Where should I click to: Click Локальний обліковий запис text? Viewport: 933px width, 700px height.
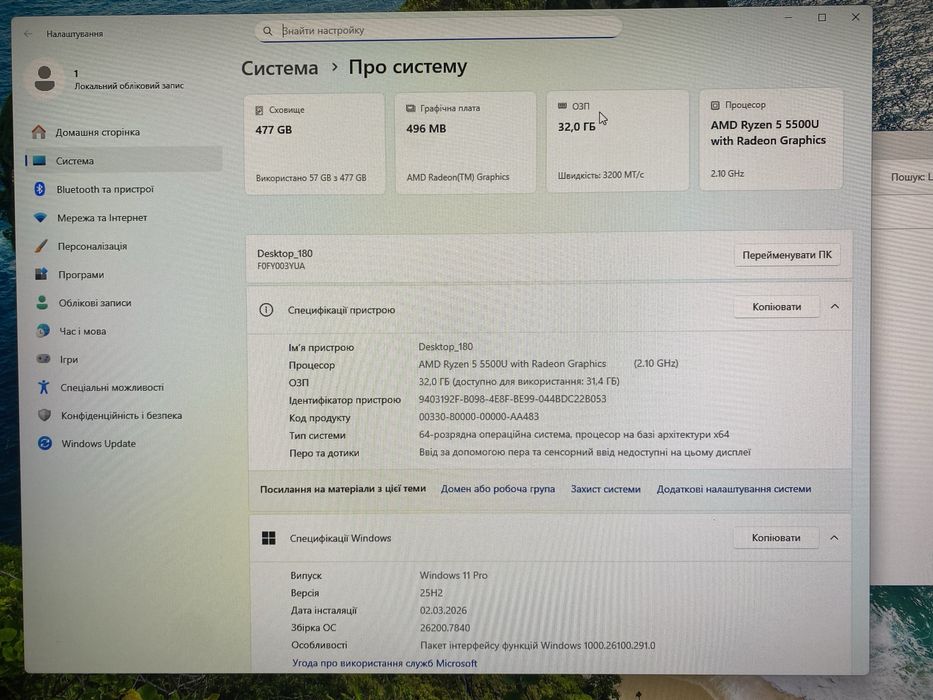coord(129,86)
